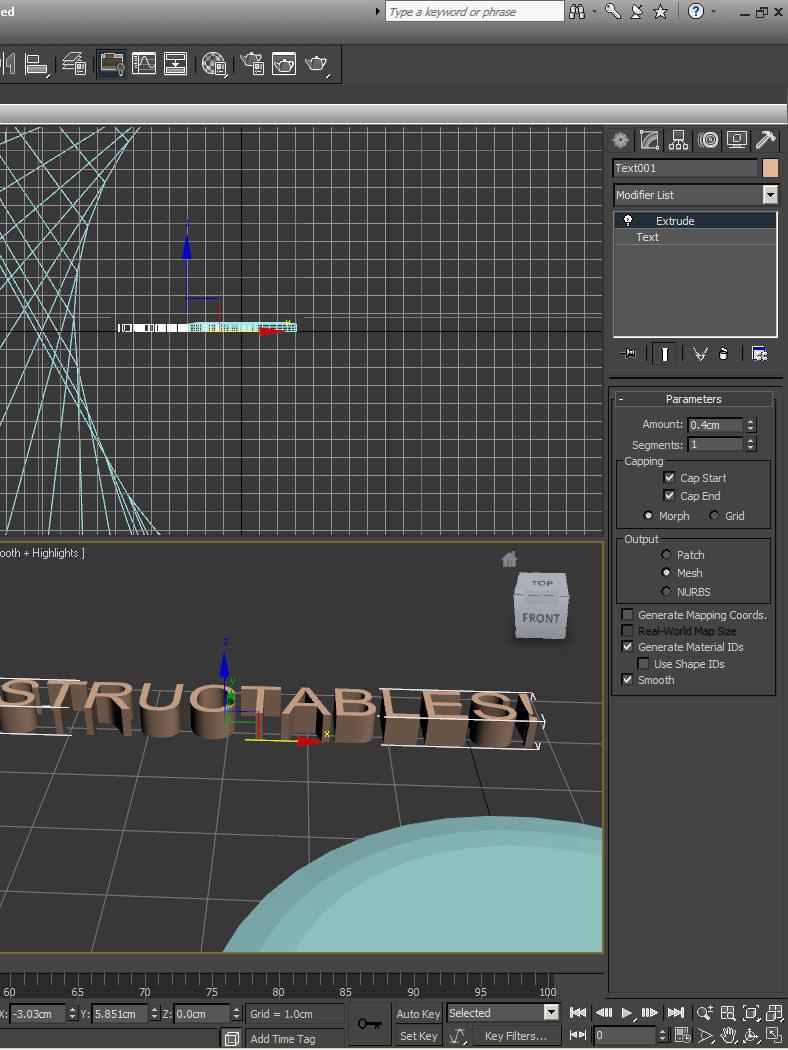Go to the start frame
Image resolution: width=788 pixels, height=1050 pixels.
click(x=578, y=1013)
